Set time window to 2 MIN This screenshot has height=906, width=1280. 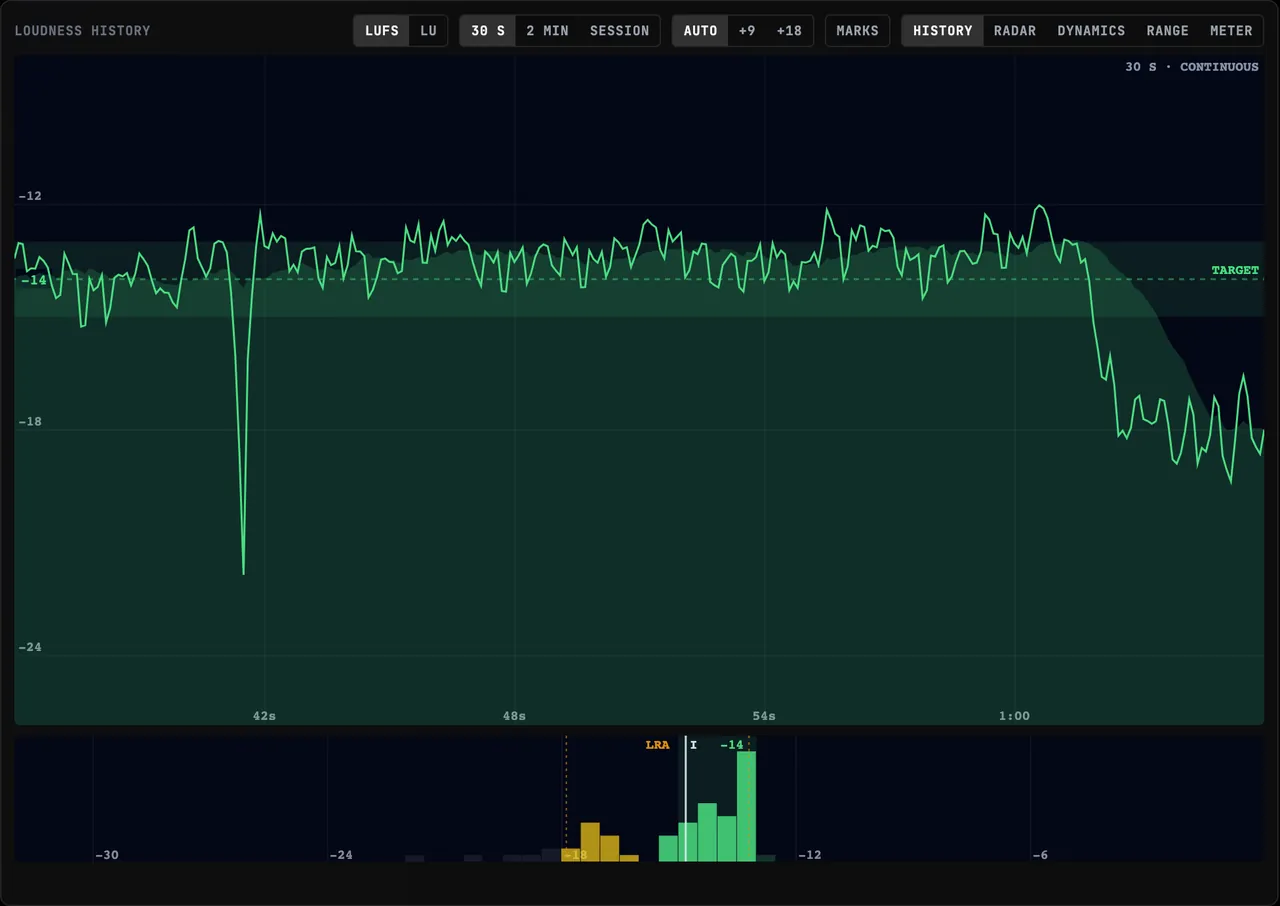point(548,31)
